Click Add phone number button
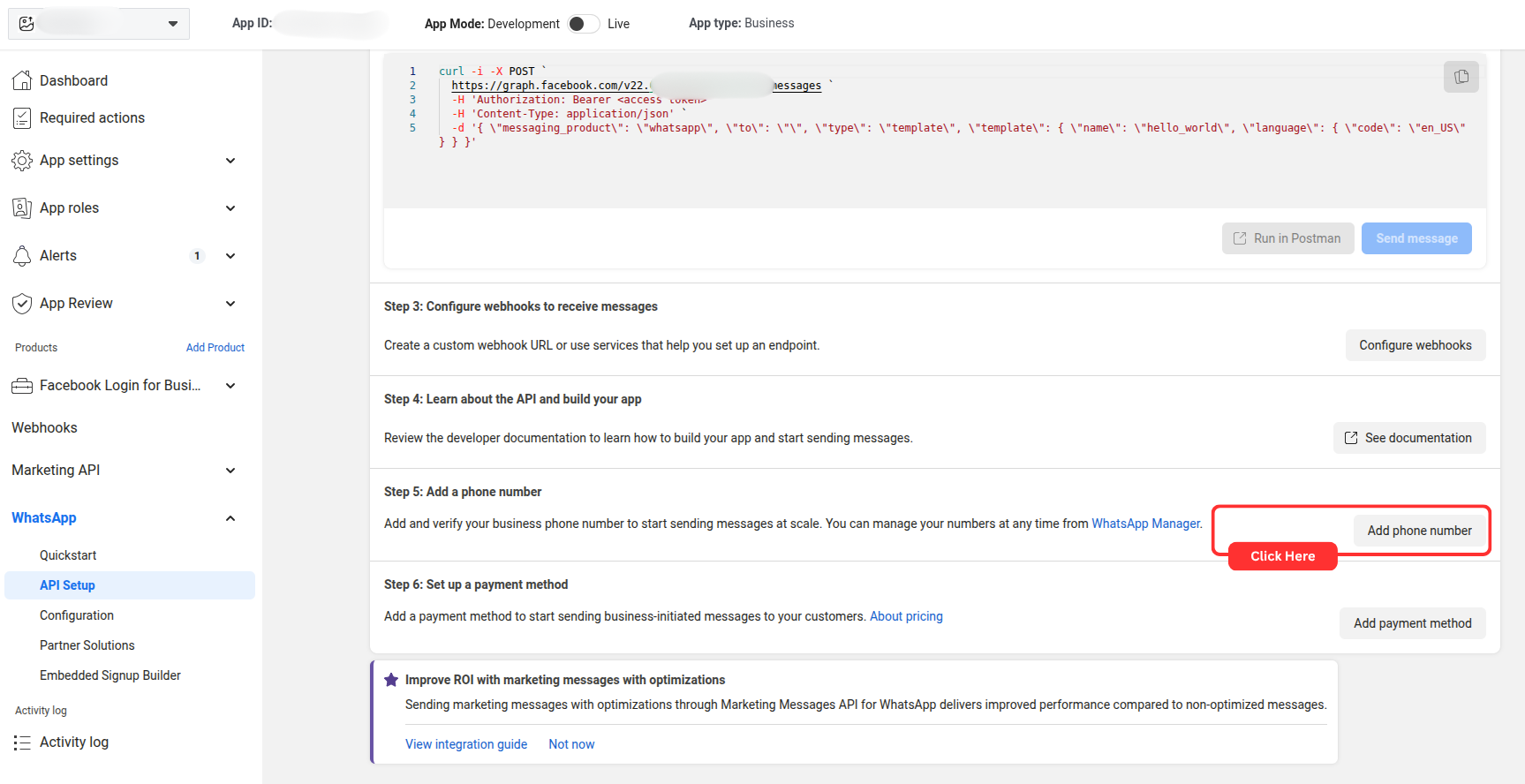The height and width of the screenshot is (784, 1525). pyautogui.click(x=1420, y=531)
